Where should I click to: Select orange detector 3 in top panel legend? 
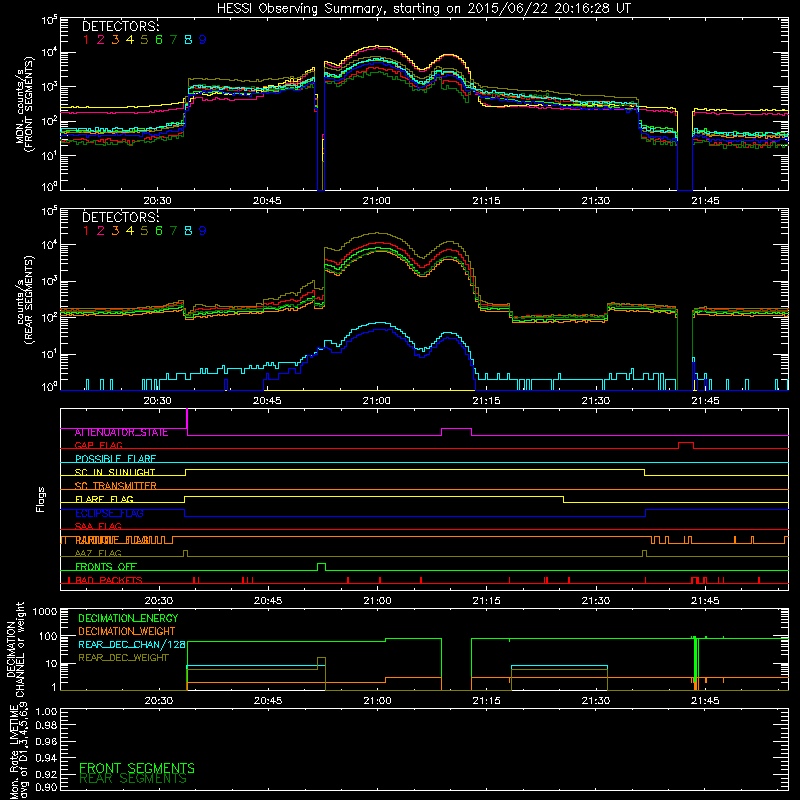coord(115,40)
